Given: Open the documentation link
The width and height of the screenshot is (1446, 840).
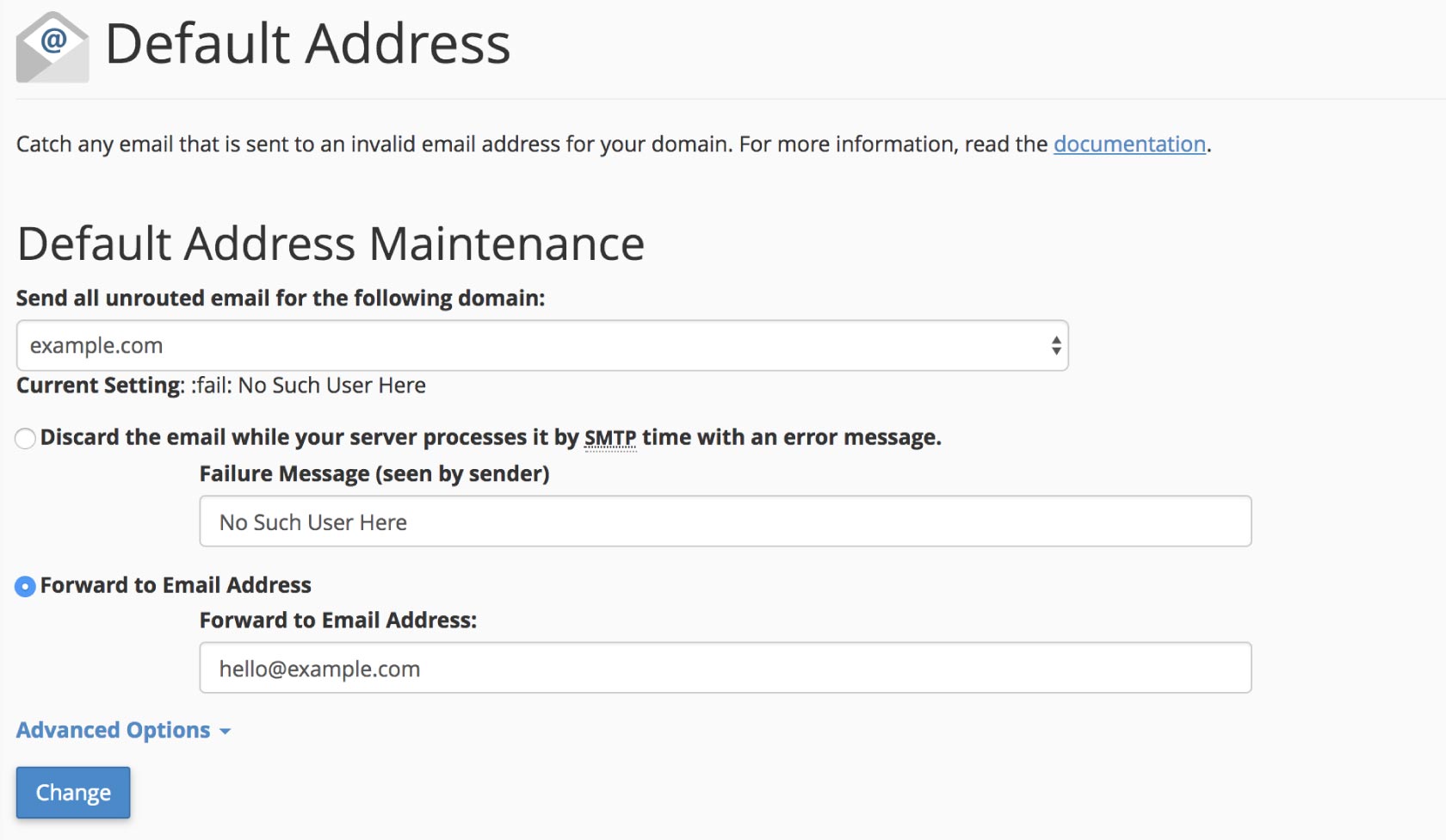Looking at the screenshot, I should point(1129,144).
